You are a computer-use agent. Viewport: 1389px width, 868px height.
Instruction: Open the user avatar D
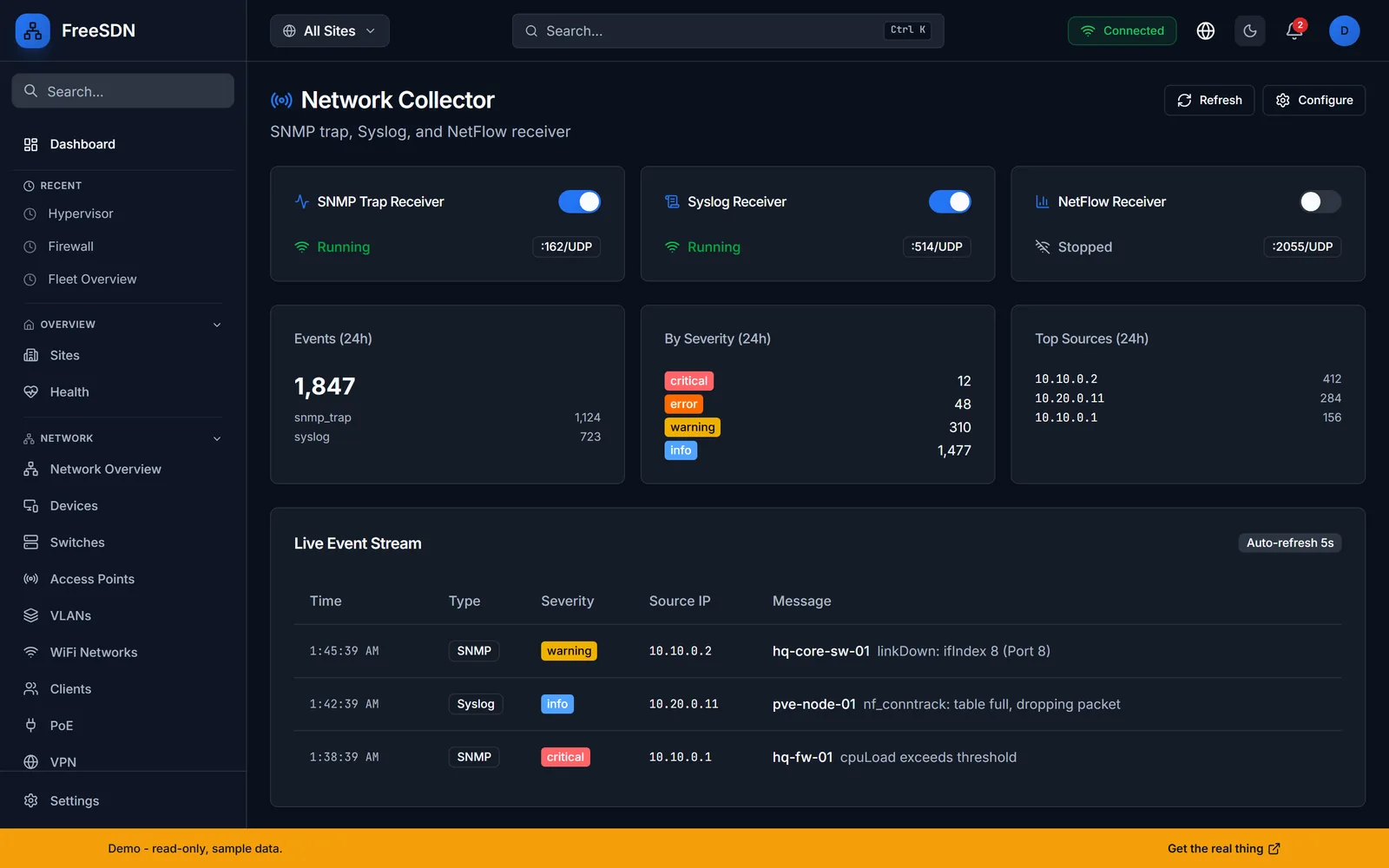1344,31
